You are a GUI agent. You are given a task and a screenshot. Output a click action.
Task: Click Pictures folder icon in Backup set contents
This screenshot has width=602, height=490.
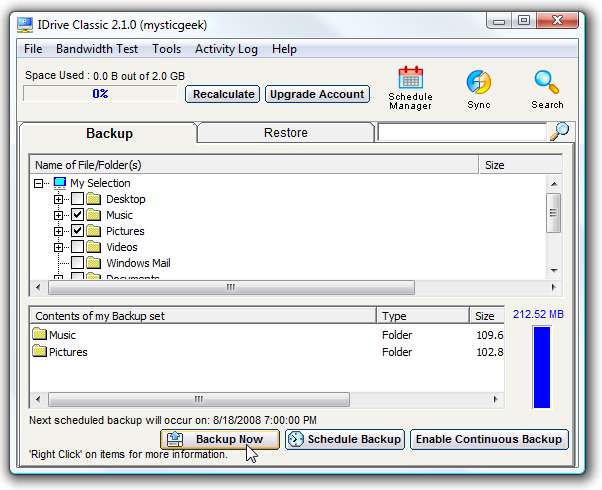(39, 351)
